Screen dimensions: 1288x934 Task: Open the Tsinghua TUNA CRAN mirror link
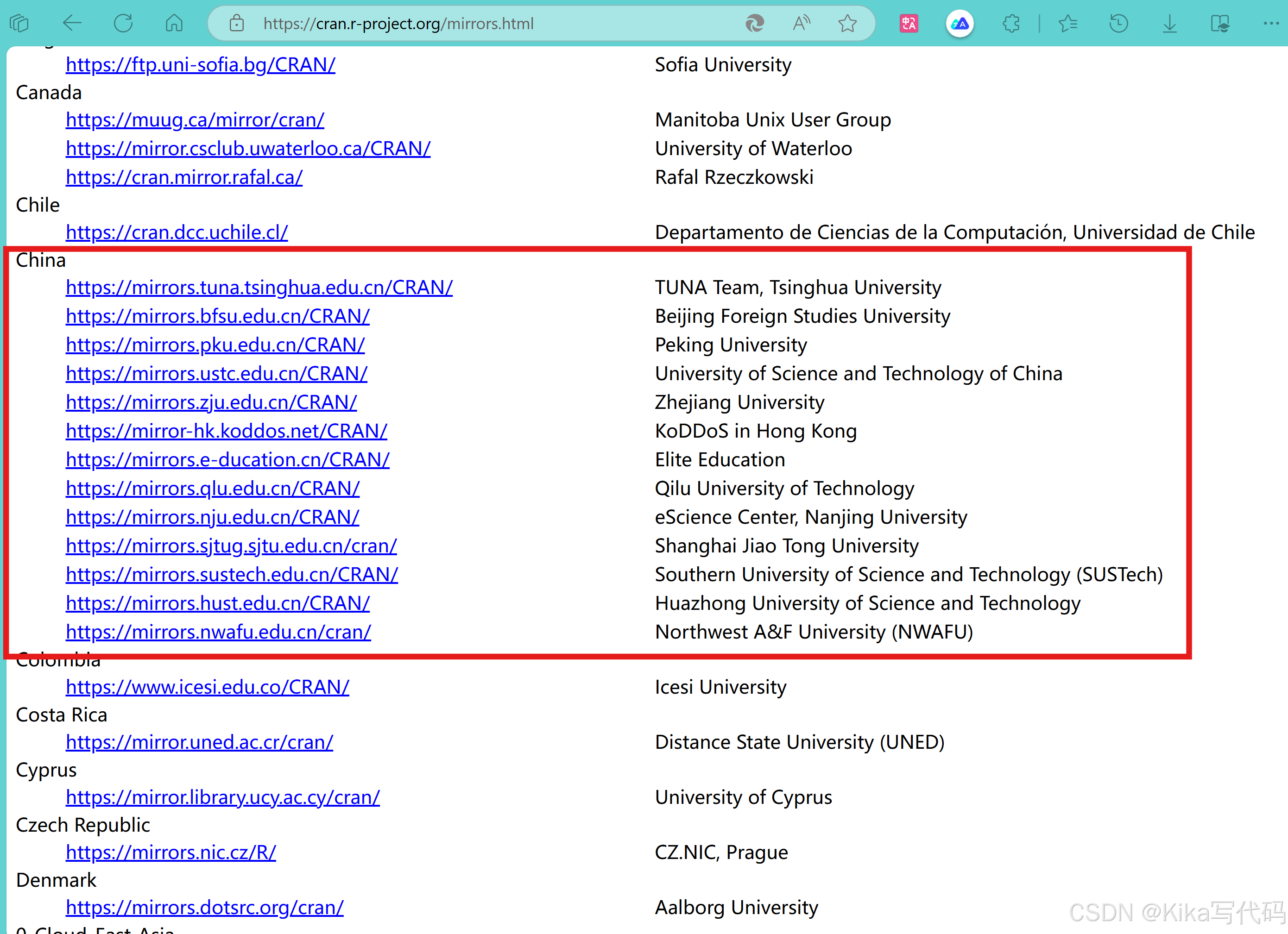click(259, 288)
